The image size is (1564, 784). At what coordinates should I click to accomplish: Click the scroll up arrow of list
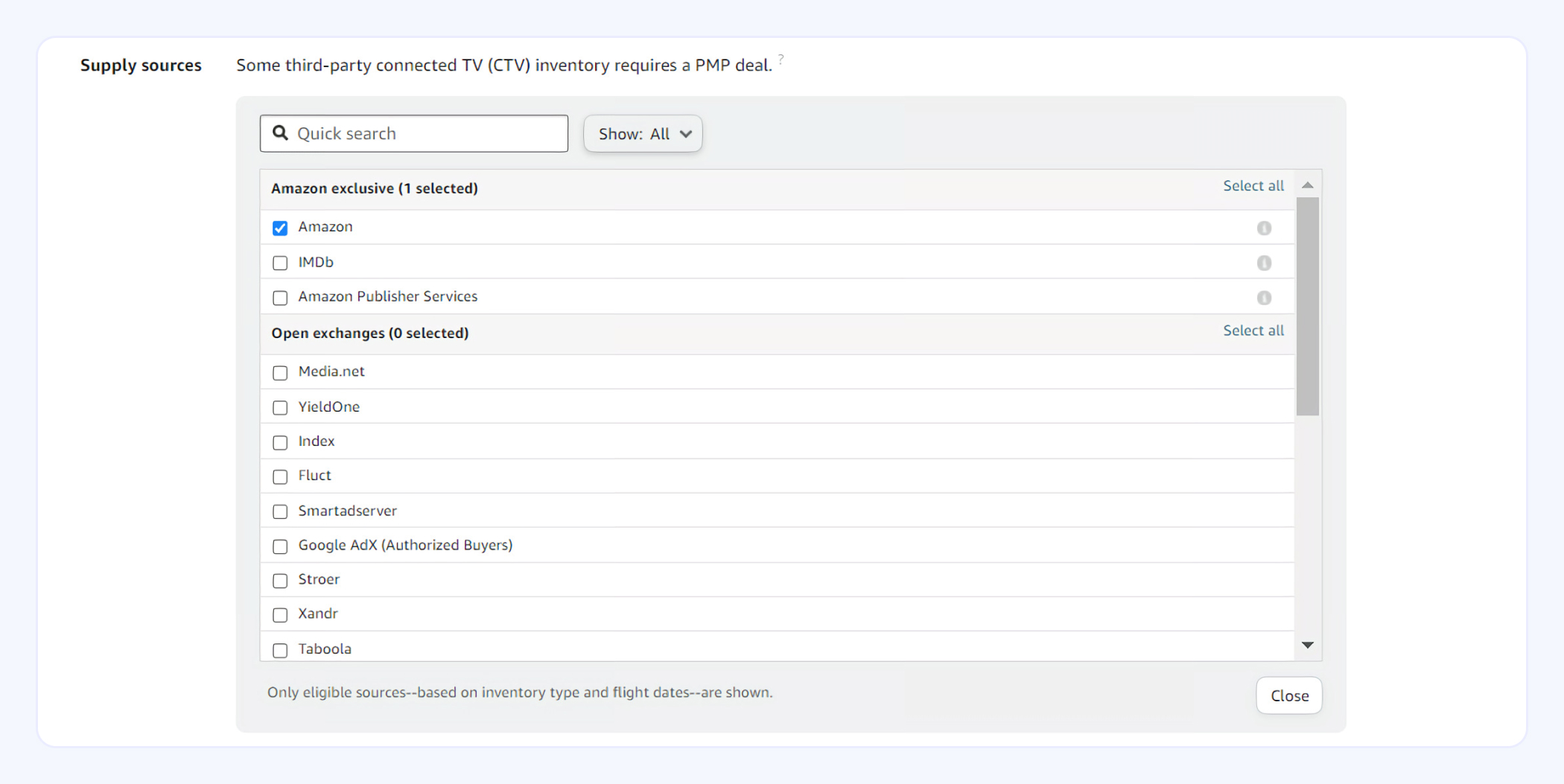[1307, 185]
